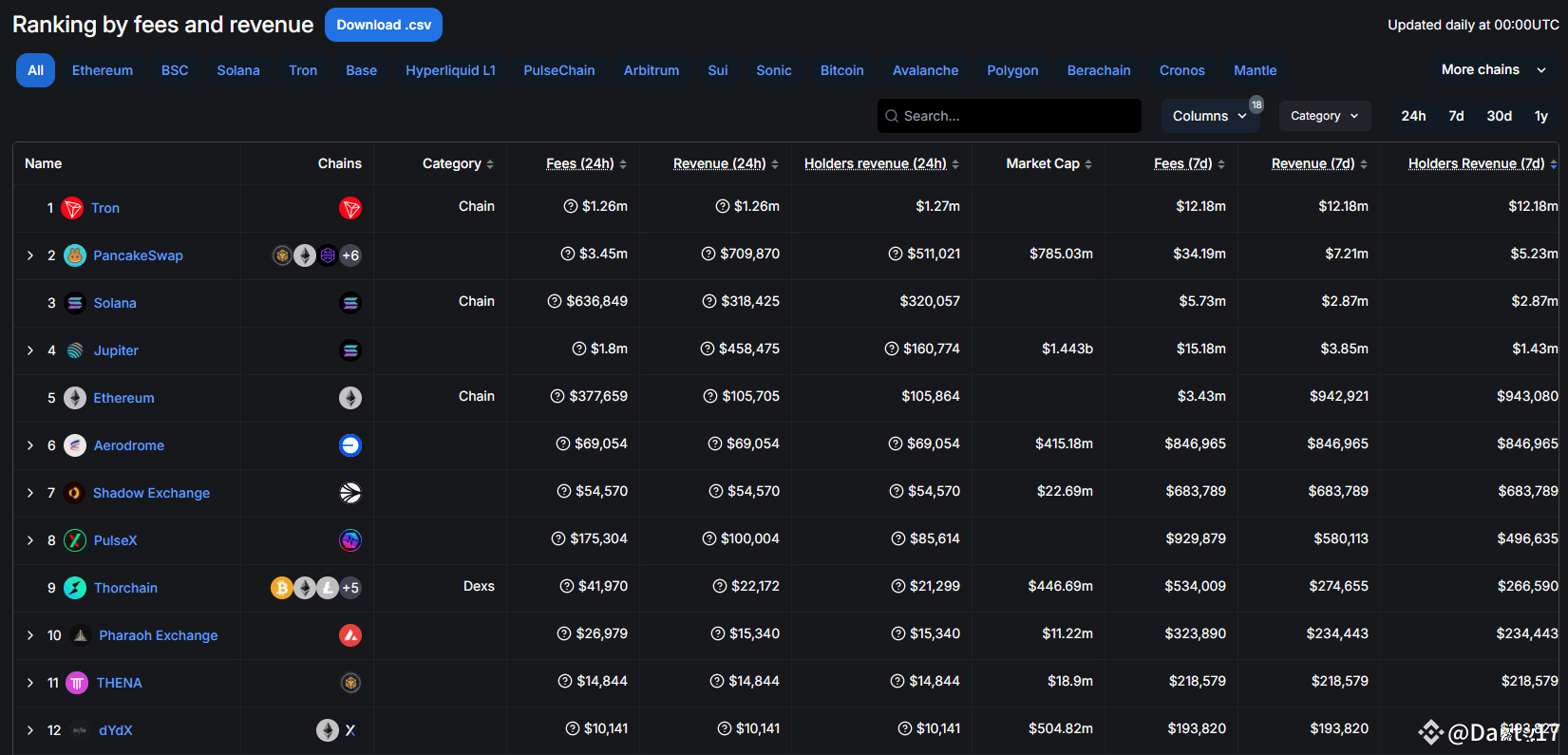
Task: Open the PancakeSwap protocol link
Action: [x=138, y=255]
